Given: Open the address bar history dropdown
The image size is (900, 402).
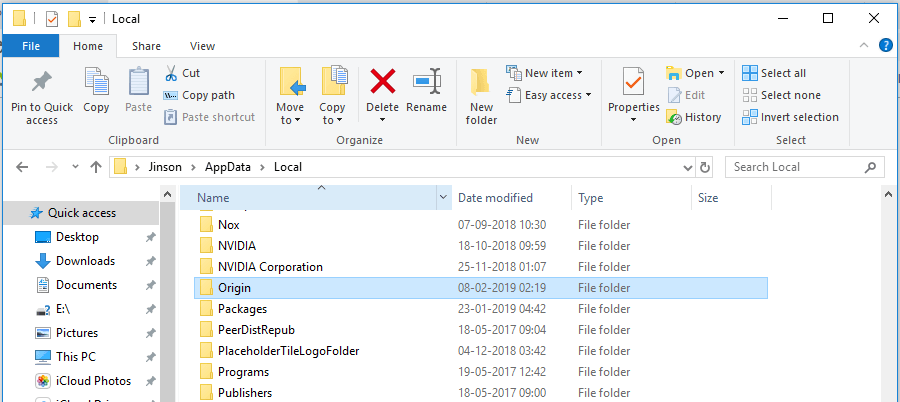Looking at the screenshot, I should [x=687, y=167].
